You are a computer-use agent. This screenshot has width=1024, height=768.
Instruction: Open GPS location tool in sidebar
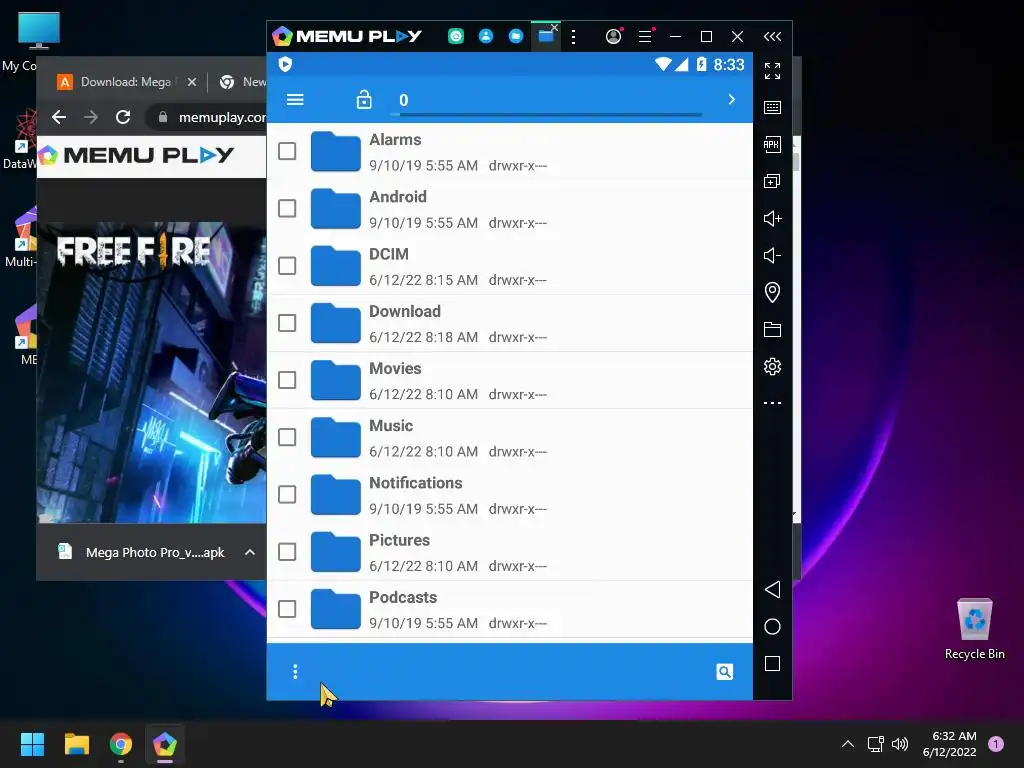click(772, 292)
